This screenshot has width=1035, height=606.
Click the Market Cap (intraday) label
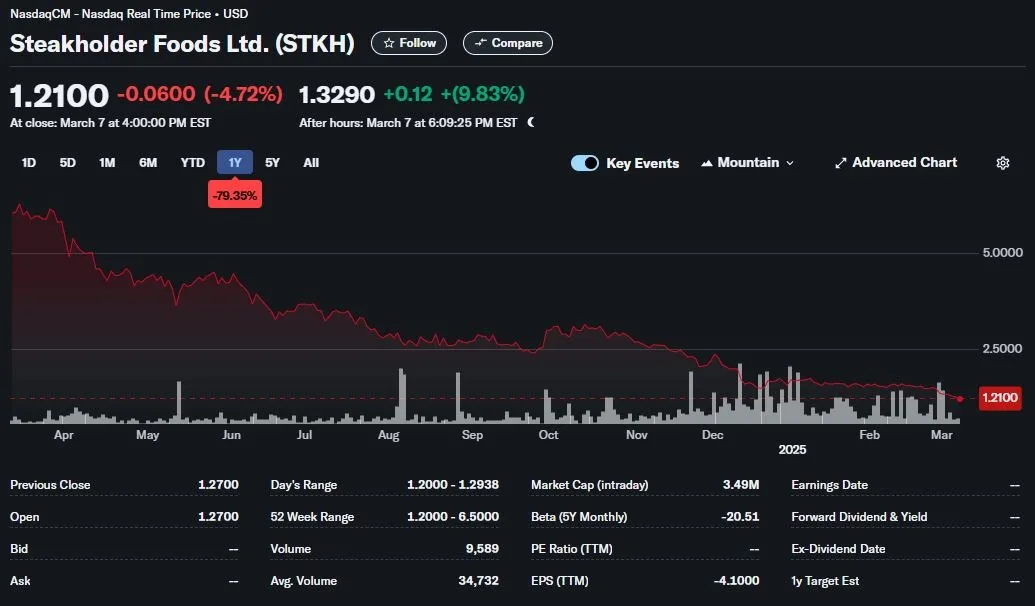click(589, 485)
